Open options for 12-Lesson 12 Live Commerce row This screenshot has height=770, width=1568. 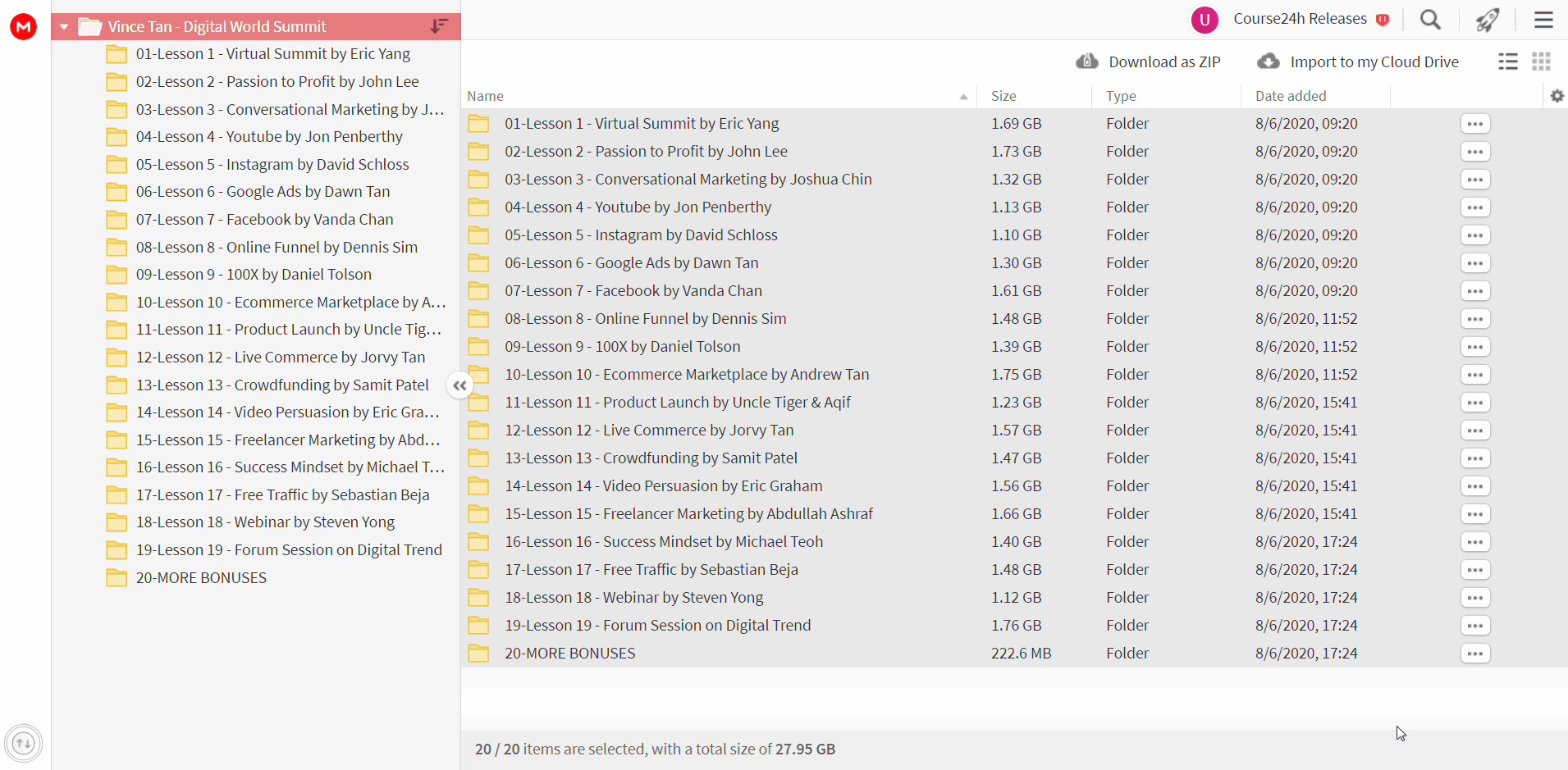[x=1475, y=431]
